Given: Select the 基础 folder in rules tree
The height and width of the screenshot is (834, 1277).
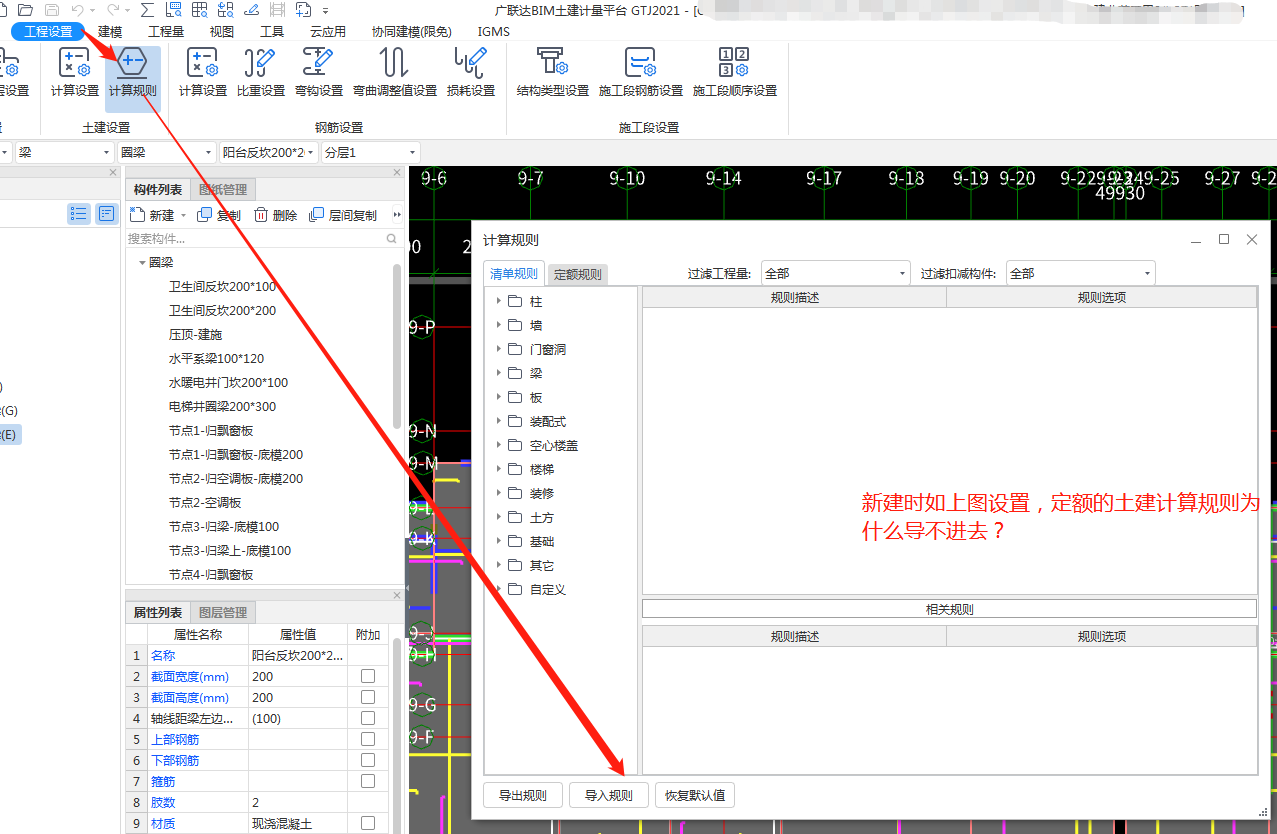Looking at the screenshot, I should tap(542, 541).
